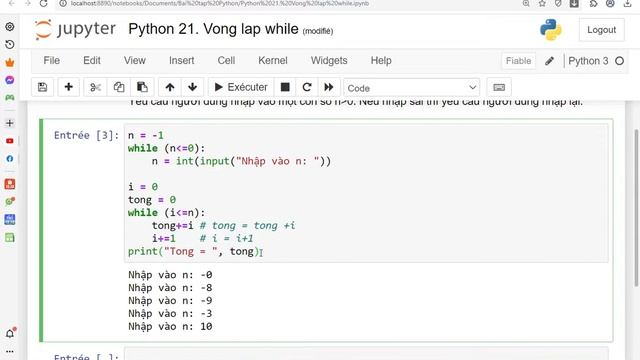Move the selected cell down
Screen dimensions: 640x360
(193, 87)
